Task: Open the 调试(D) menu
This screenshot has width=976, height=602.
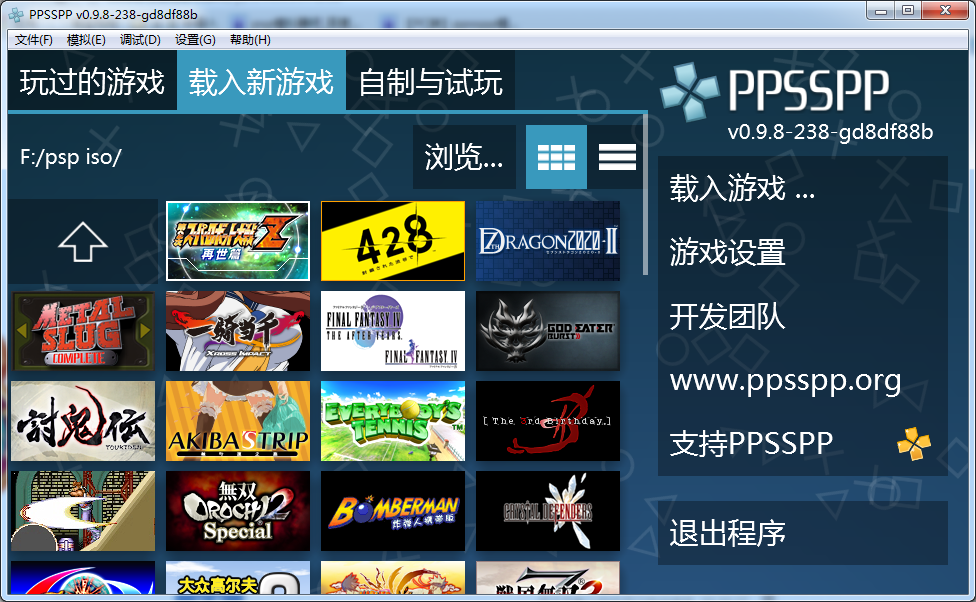Action: [x=140, y=40]
